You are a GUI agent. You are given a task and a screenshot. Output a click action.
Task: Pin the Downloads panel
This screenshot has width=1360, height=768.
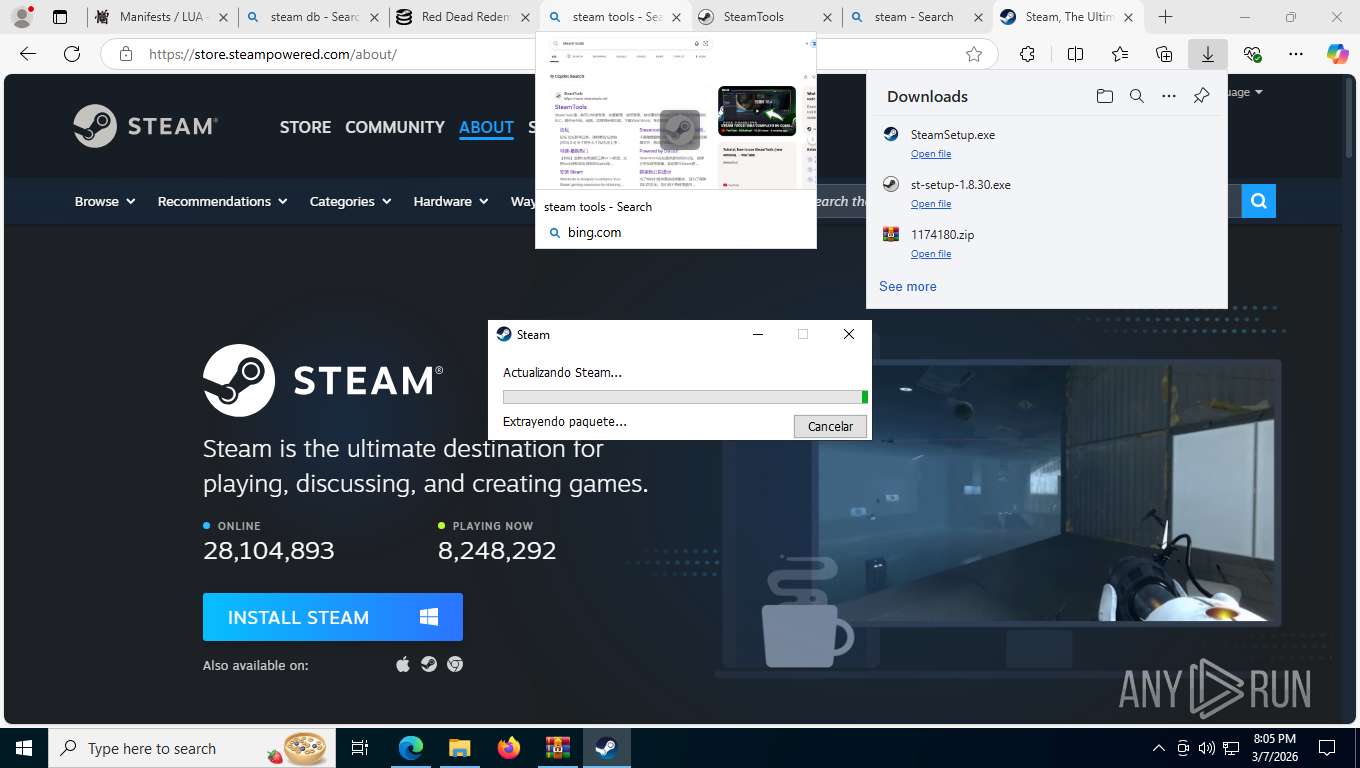pyautogui.click(x=1201, y=96)
